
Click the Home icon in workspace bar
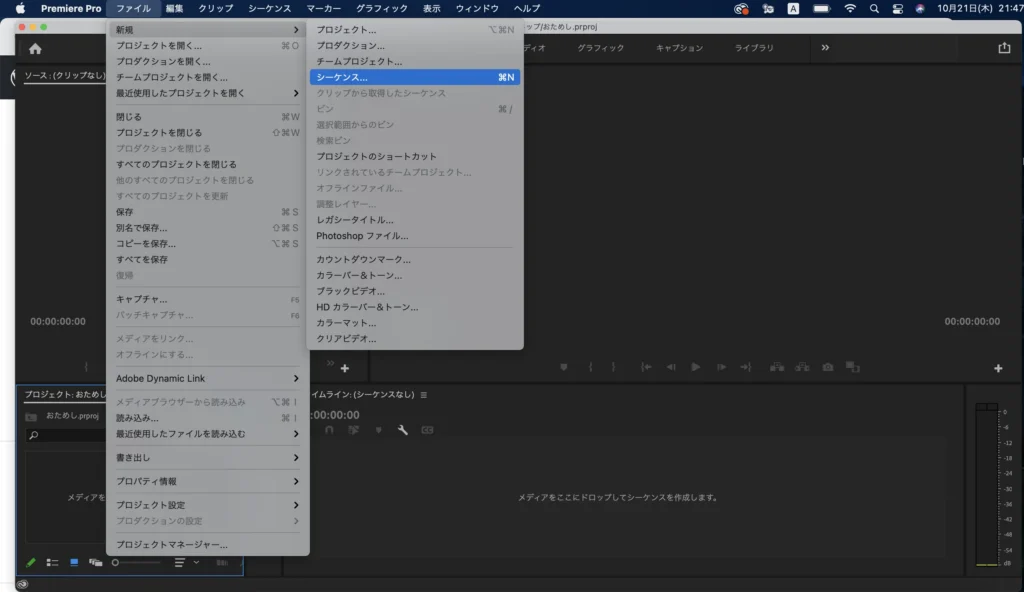(35, 48)
